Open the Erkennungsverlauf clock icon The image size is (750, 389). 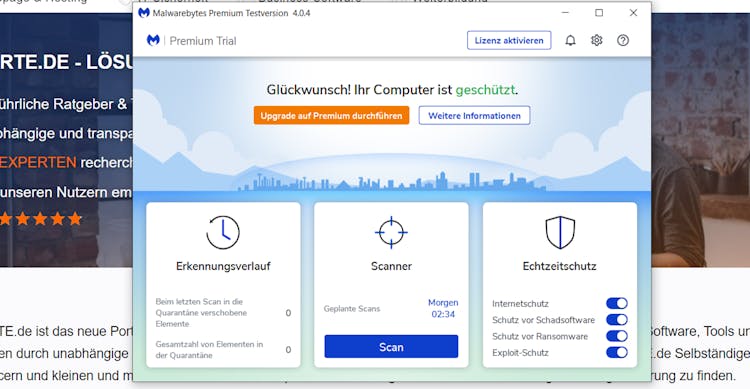(223, 233)
